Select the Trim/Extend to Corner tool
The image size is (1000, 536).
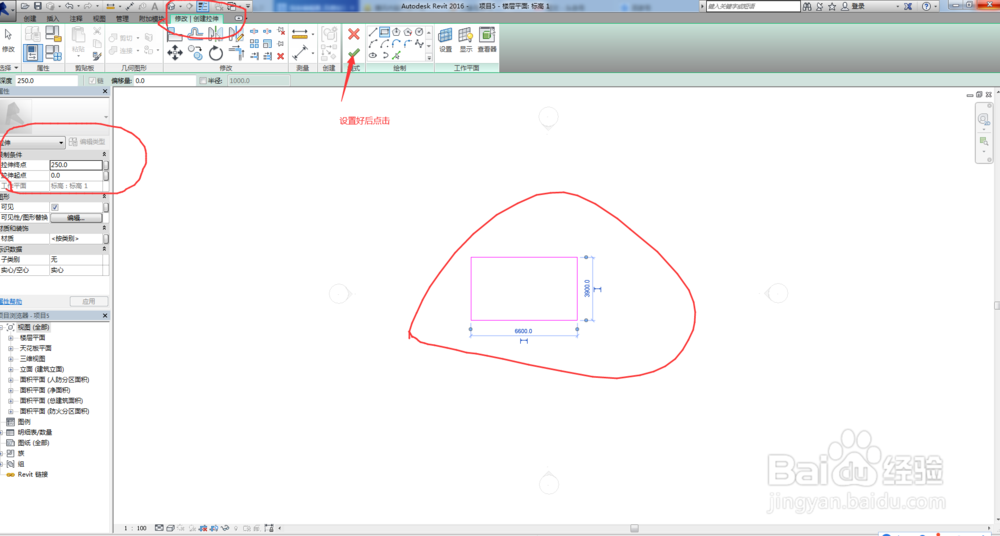click(x=236, y=53)
